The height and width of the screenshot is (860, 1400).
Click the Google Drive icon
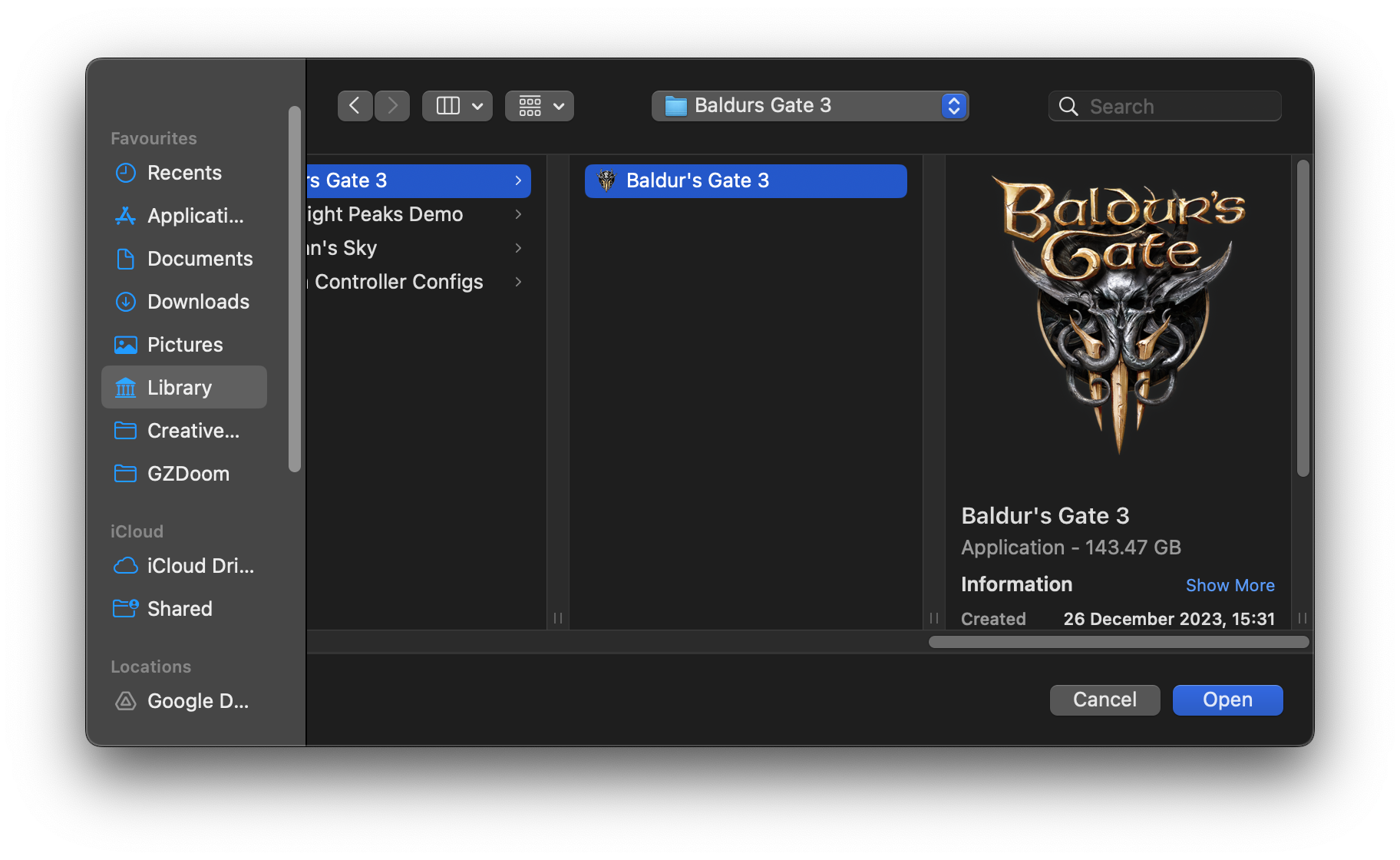(125, 701)
